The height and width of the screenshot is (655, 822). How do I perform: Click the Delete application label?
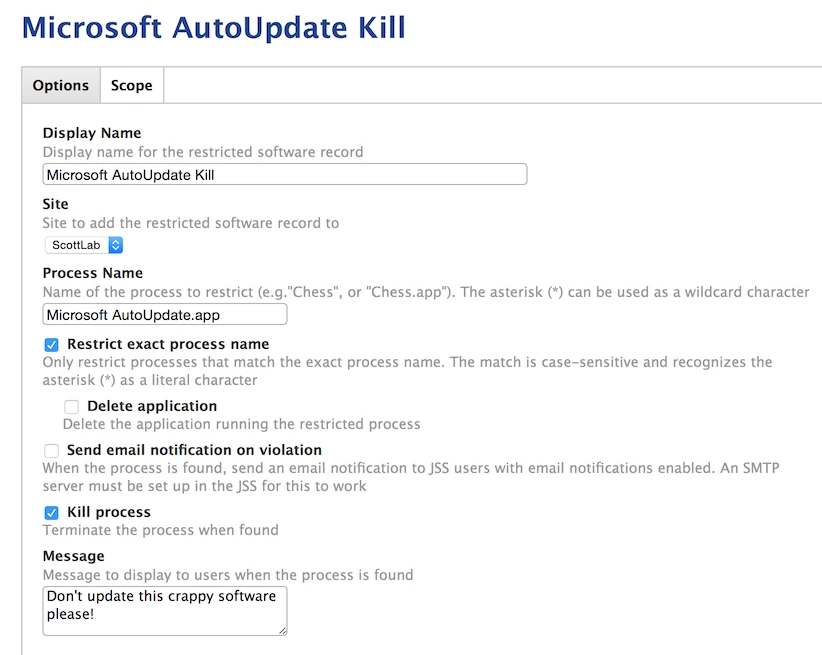click(x=152, y=406)
